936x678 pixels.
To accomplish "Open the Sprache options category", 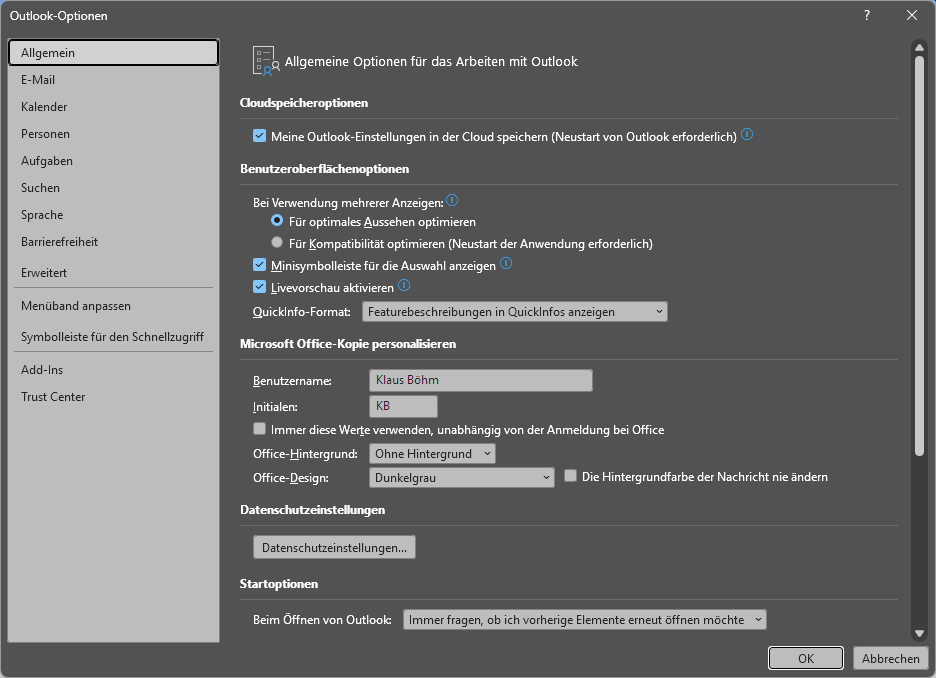I will pyautogui.click(x=113, y=215).
